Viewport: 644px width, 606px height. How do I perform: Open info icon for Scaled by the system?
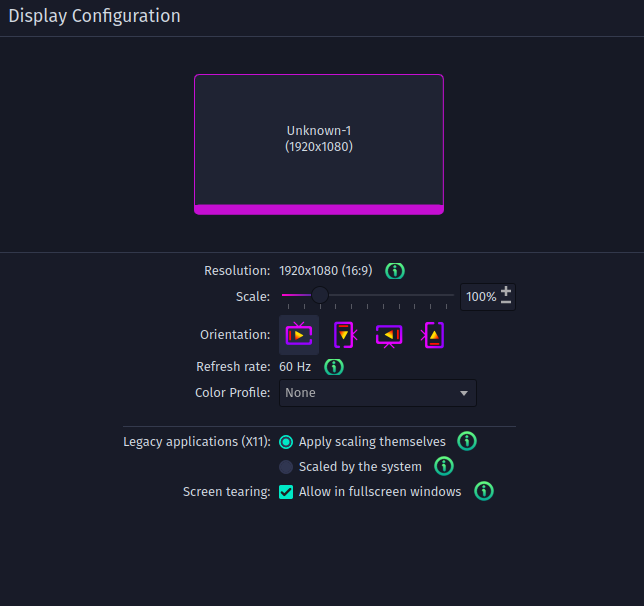click(444, 466)
